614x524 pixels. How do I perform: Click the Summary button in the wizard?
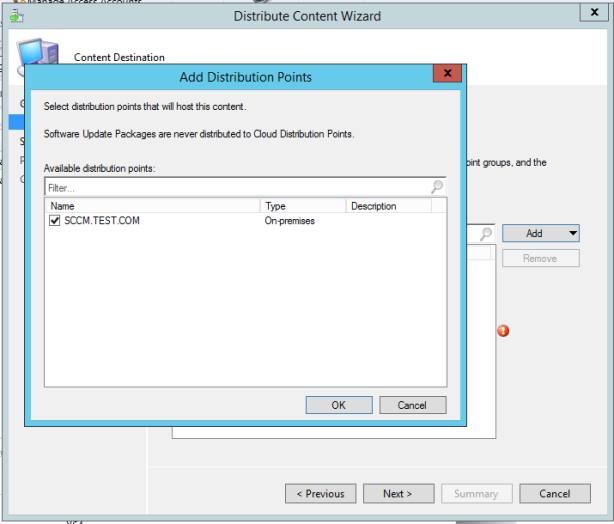click(x=477, y=493)
